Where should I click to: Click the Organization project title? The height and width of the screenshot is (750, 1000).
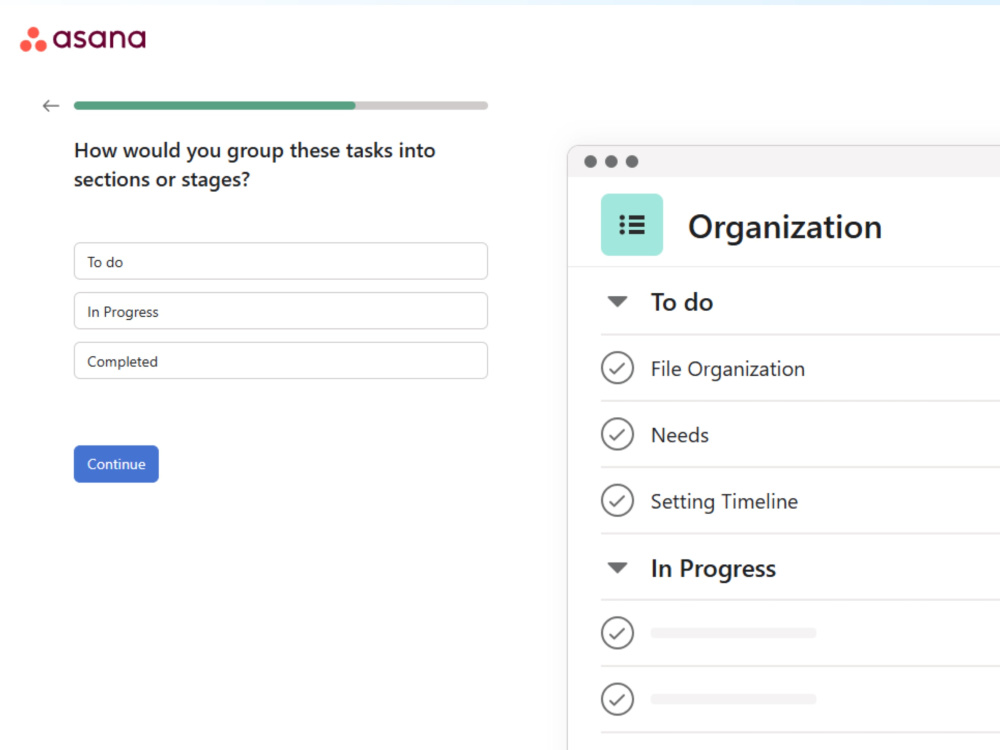tap(785, 227)
